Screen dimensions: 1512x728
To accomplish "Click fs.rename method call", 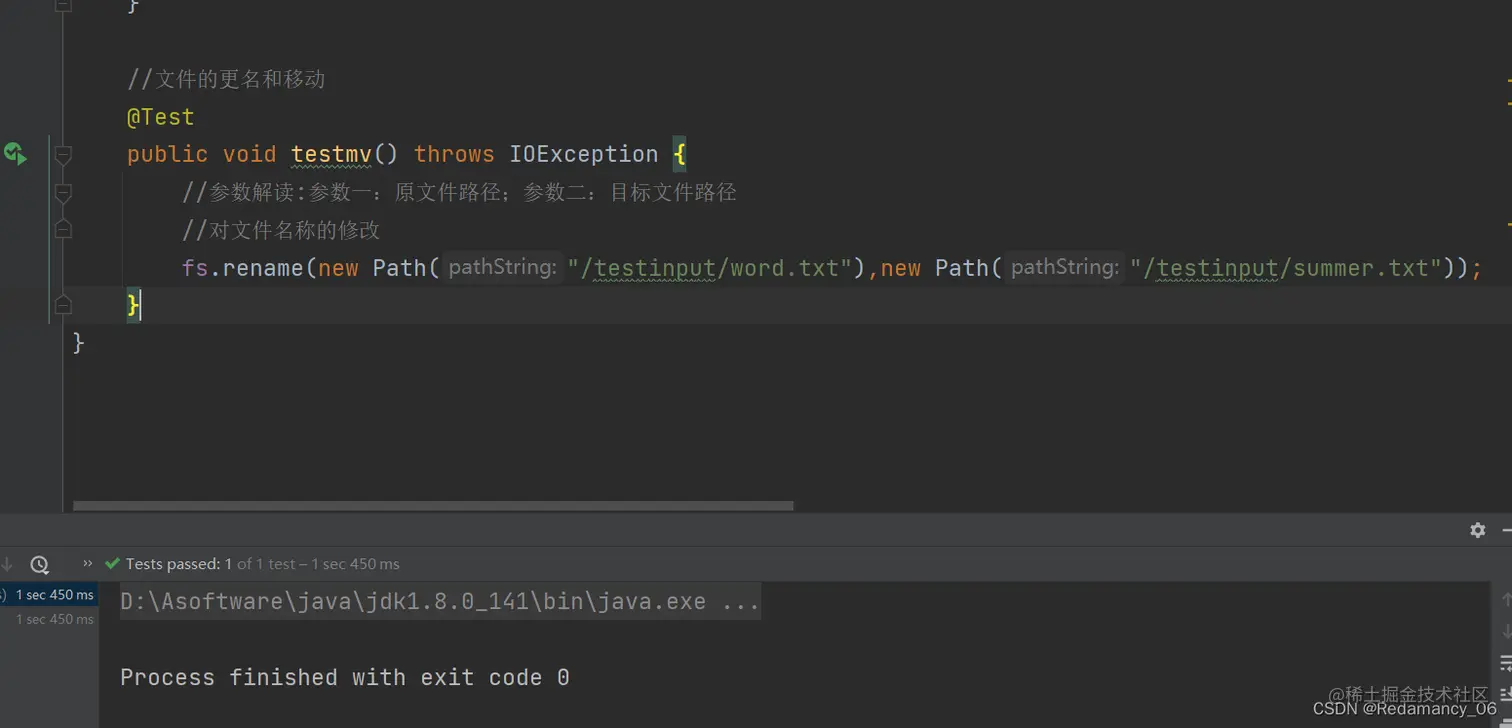I will pyautogui.click(x=242, y=268).
